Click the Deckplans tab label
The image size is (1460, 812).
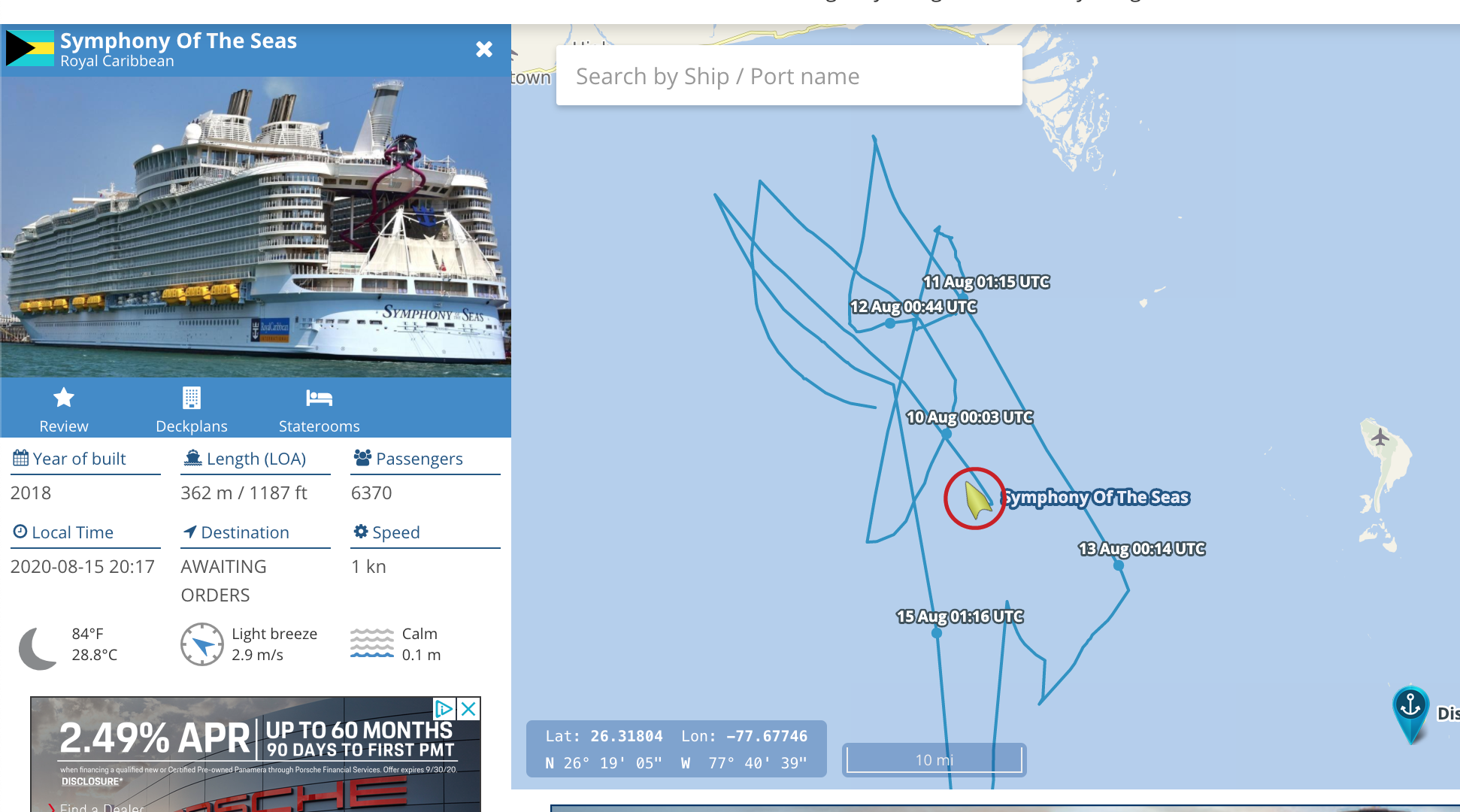(x=192, y=426)
